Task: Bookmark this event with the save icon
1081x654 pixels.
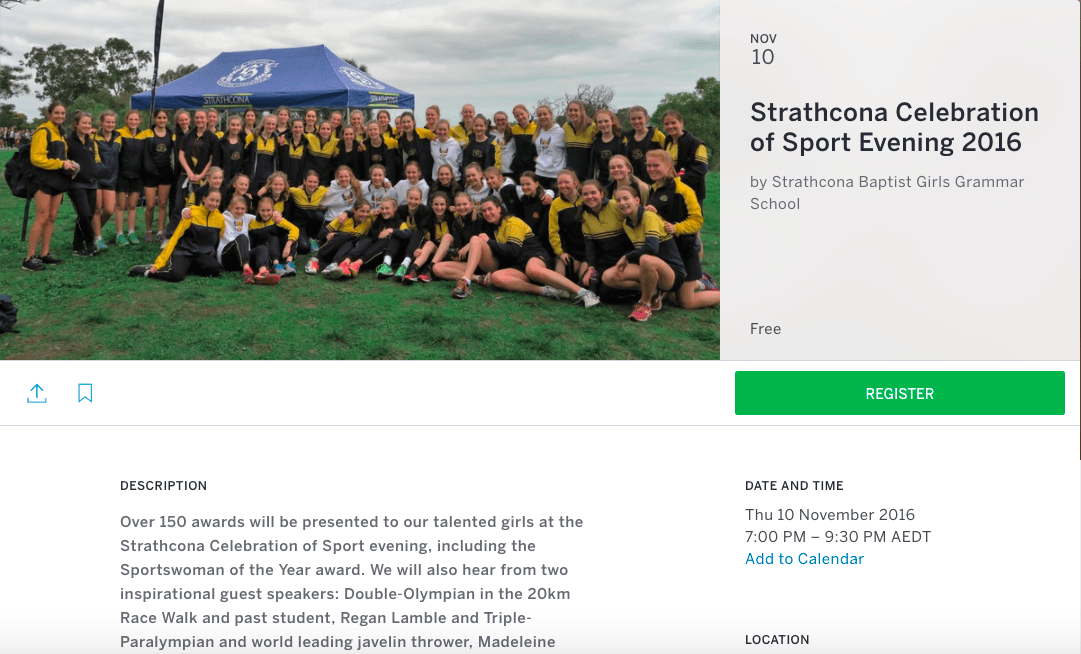Action: [85, 393]
